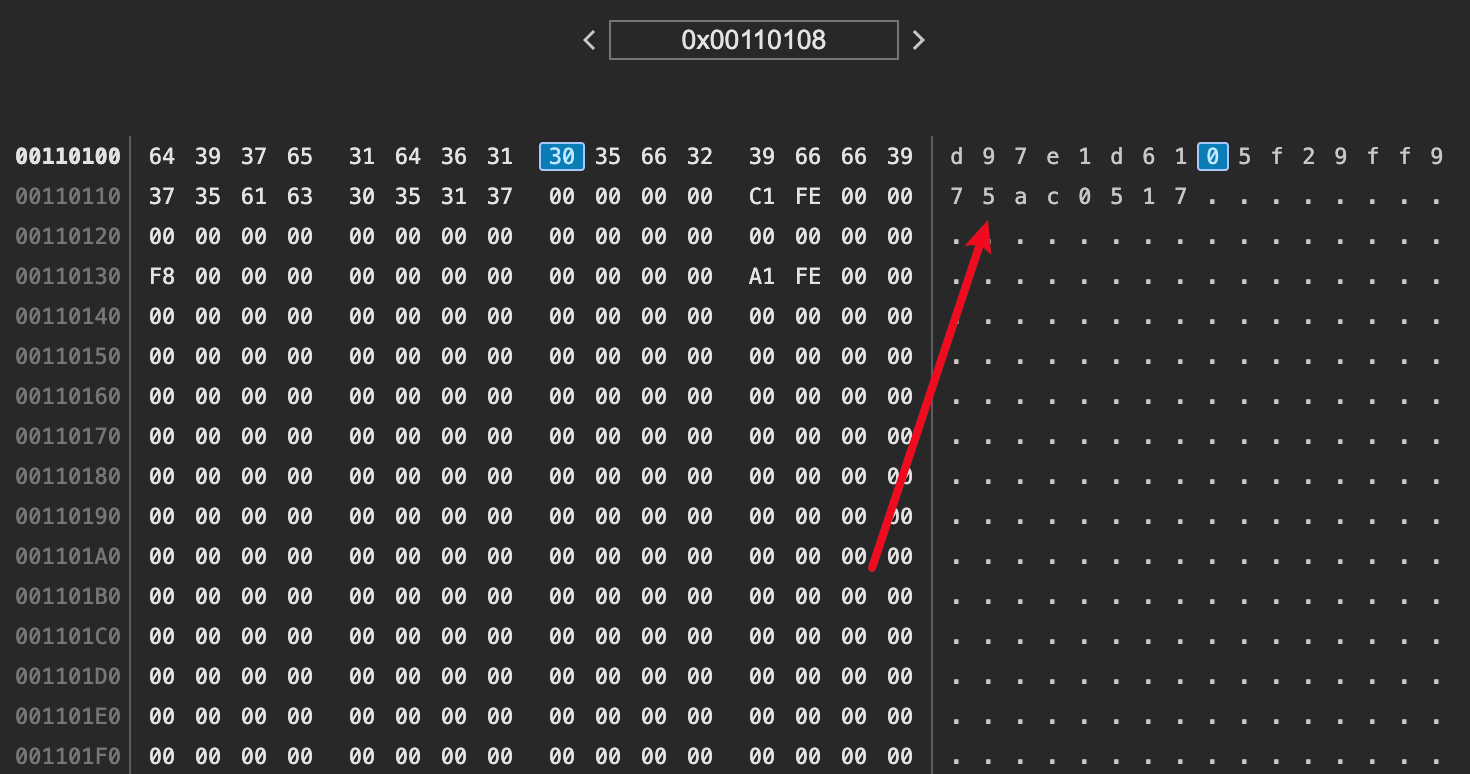Select byte 65 in row 00110100
The width and height of the screenshot is (1470, 774).
(300, 156)
